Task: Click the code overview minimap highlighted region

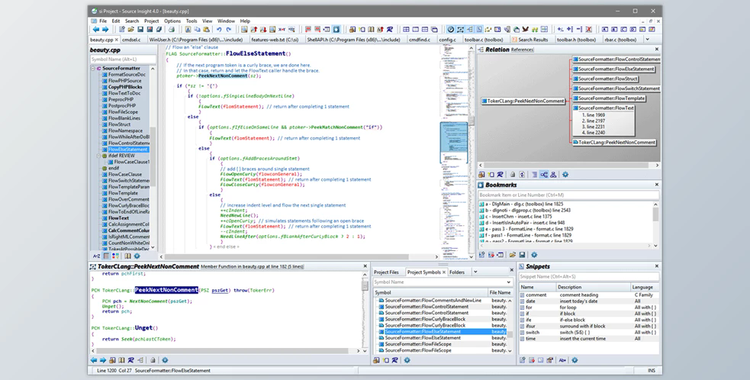Action: (453, 142)
